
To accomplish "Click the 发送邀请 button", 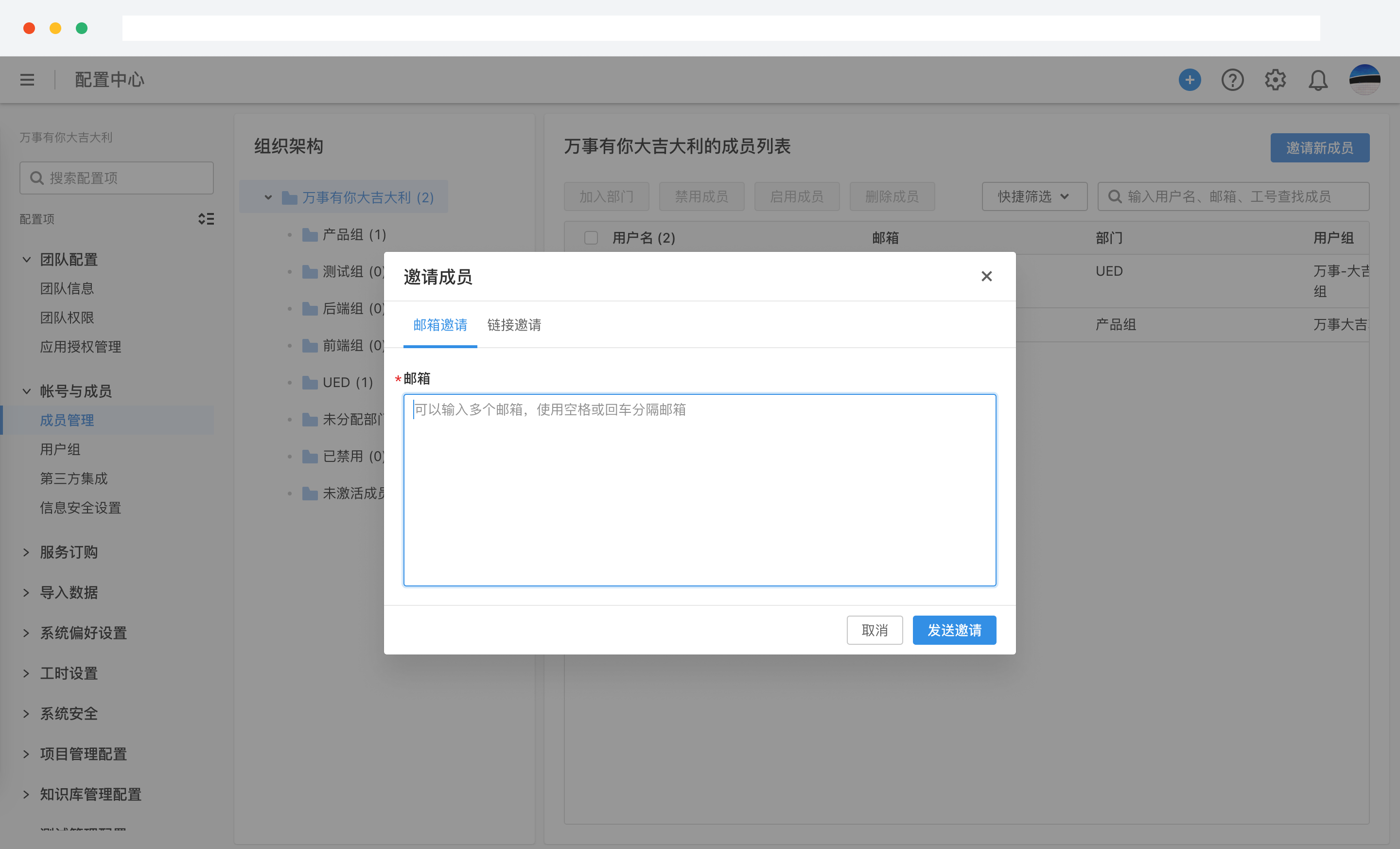I will (x=954, y=630).
